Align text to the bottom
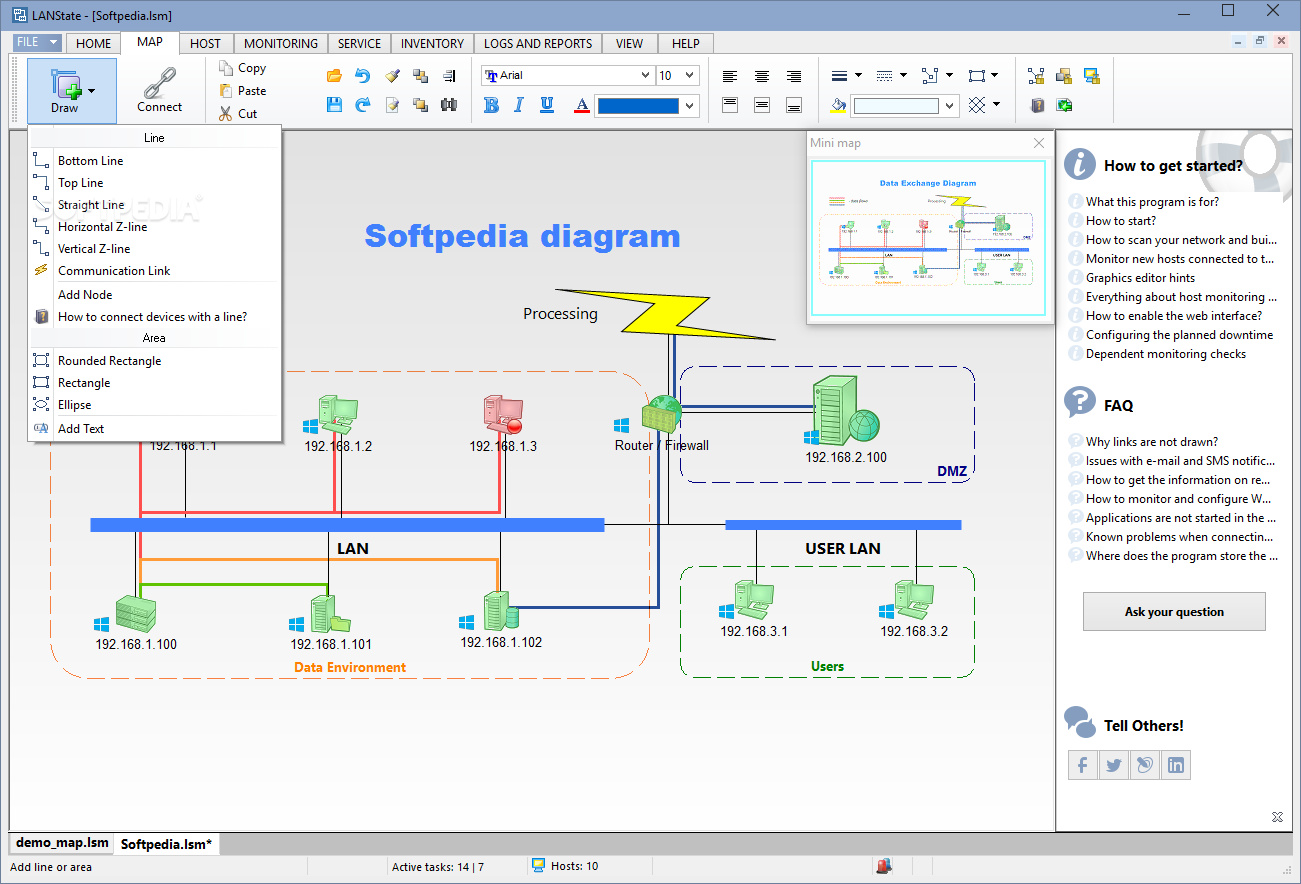The image size is (1301, 884). pos(794,104)
